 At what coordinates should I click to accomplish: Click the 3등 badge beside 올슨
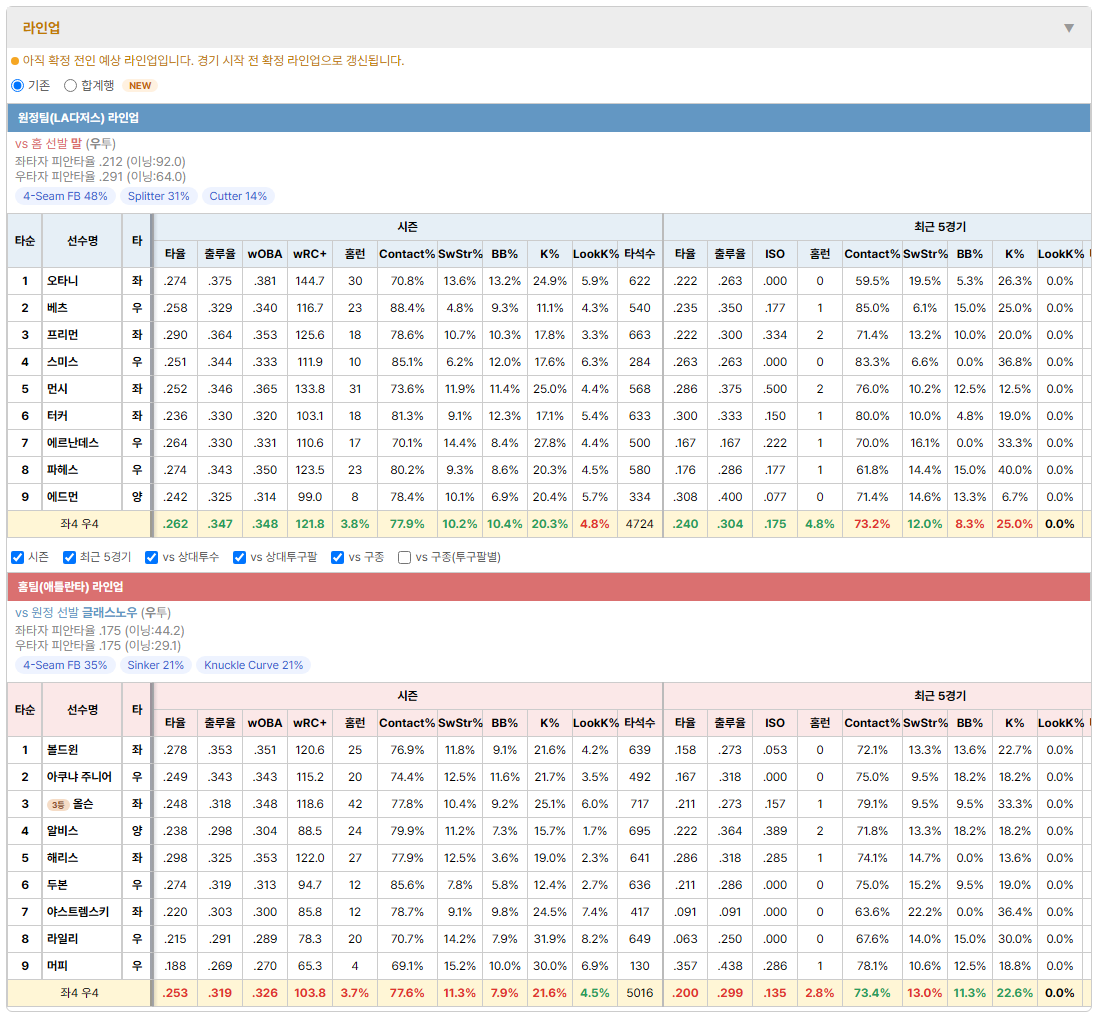coord(58,804)
